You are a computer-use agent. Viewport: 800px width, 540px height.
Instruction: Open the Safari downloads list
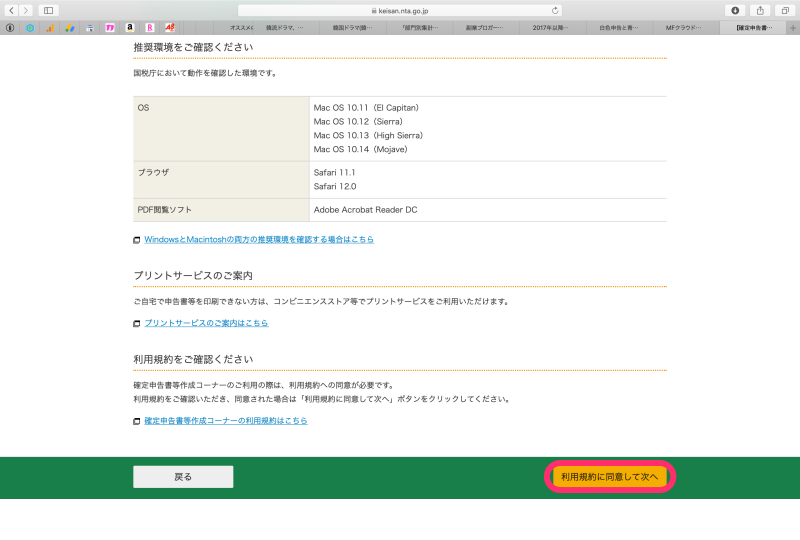click(x=735, y=10)
